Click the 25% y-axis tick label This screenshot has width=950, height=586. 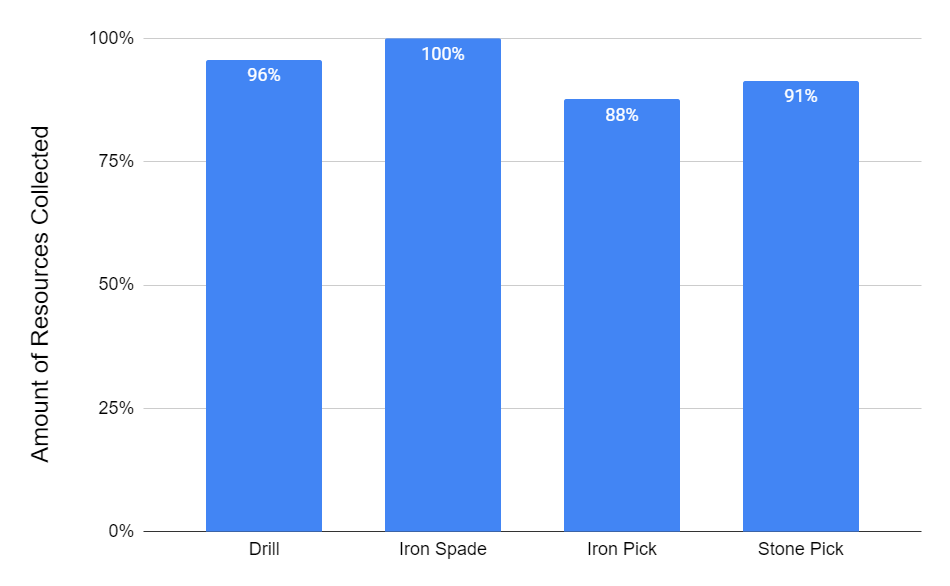click(x=117, y=408)
